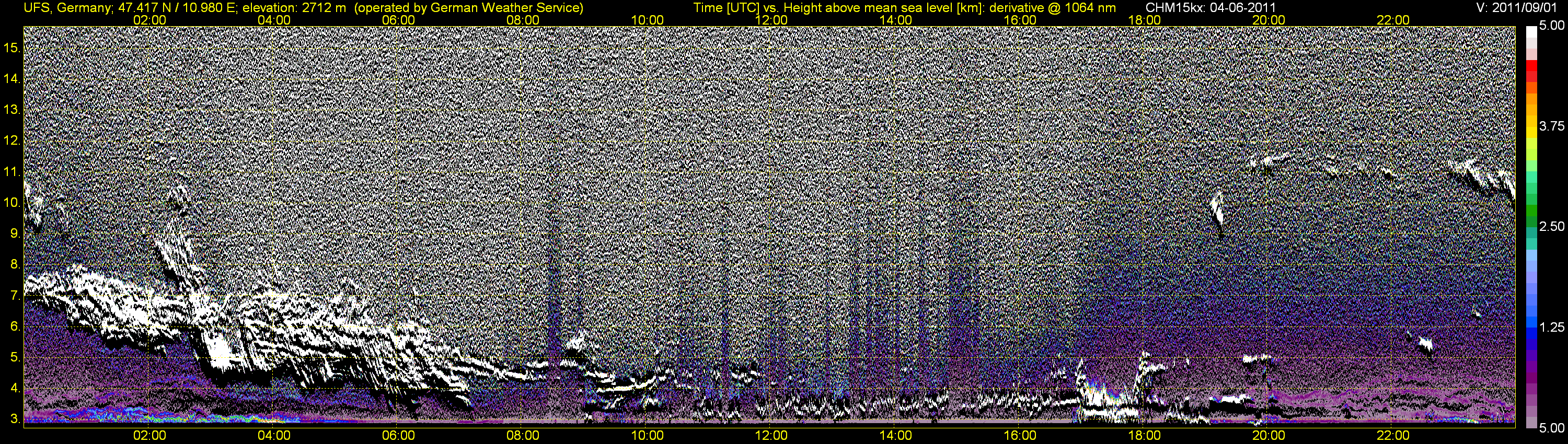The width and height of the screenshot is (1568, 444).
Task: Pick the yellow segment of the color scale
Action: 1531,133
